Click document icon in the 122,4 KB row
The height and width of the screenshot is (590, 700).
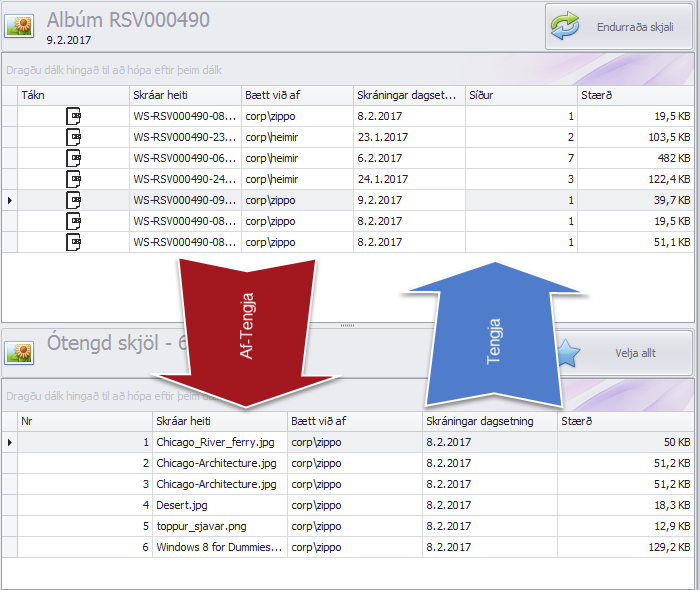tap(73, 179)
